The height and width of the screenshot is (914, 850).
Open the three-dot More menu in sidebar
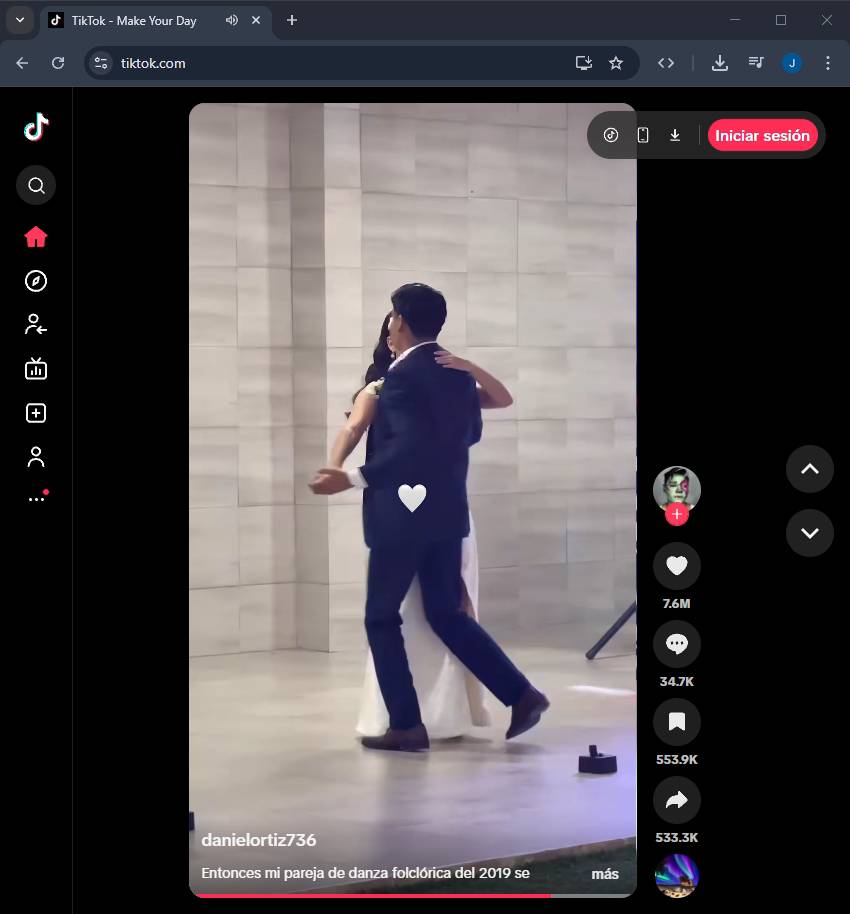point(36,498)
